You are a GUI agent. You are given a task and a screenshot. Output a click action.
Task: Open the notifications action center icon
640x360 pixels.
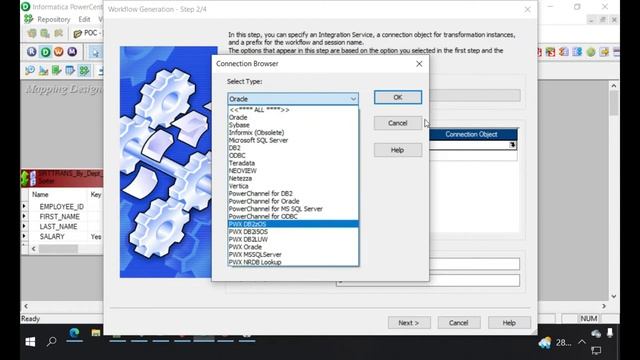[596, 350]
